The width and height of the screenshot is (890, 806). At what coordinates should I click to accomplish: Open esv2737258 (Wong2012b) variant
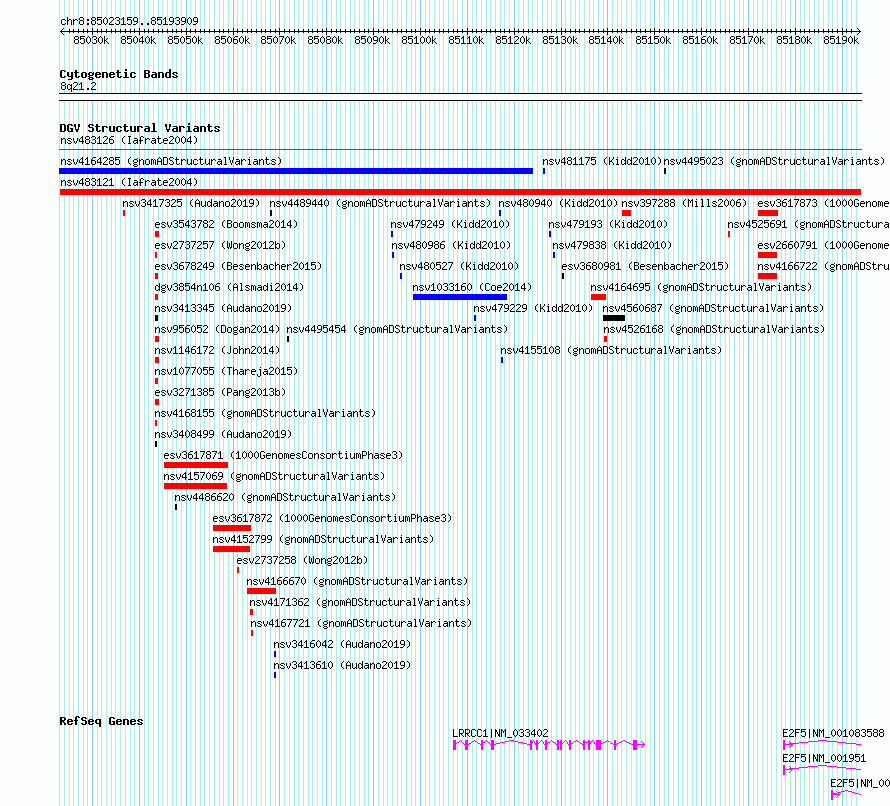302,560
